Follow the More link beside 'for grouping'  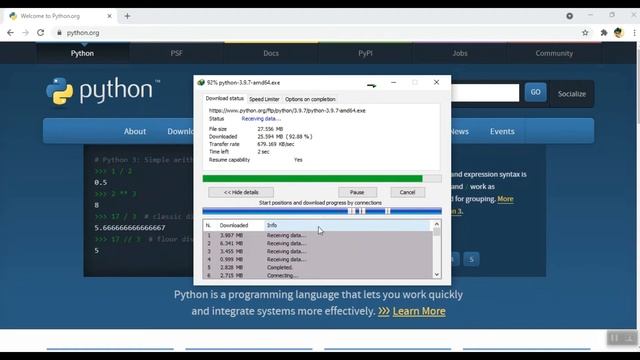coord(505,199)
